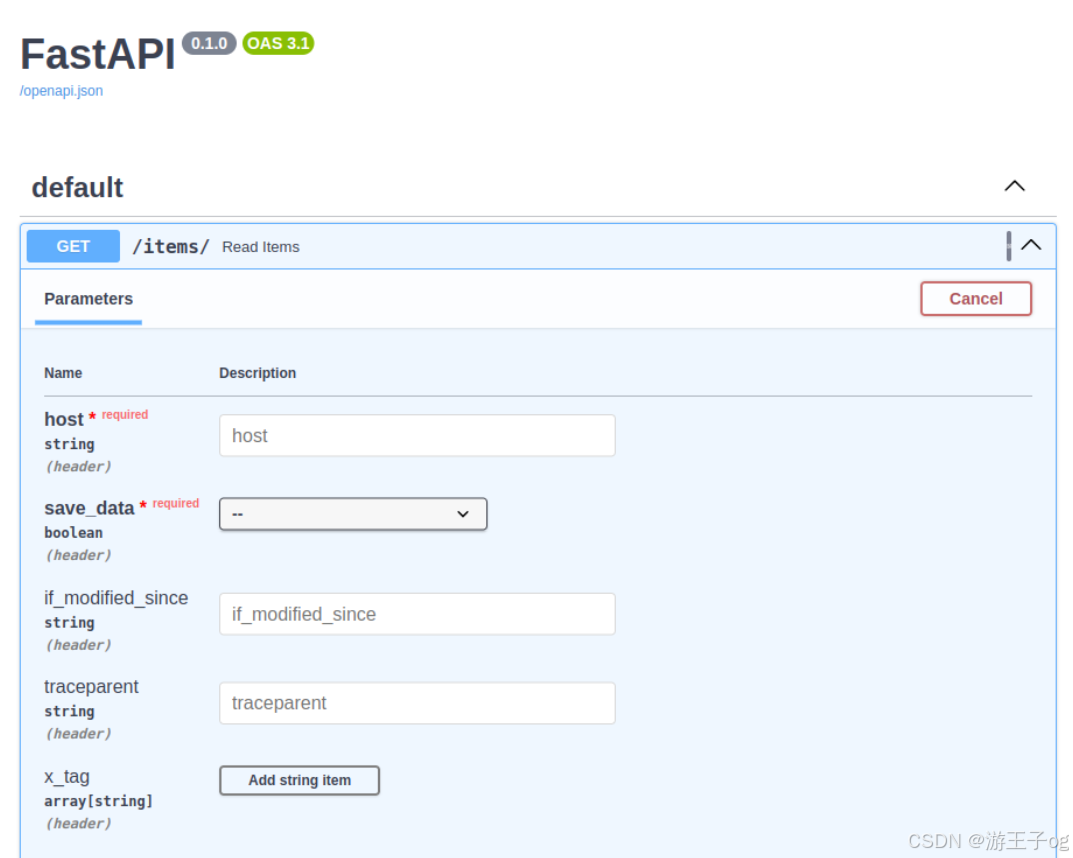
Task: Click the CSDN watermark text
Action: point(985,841)
